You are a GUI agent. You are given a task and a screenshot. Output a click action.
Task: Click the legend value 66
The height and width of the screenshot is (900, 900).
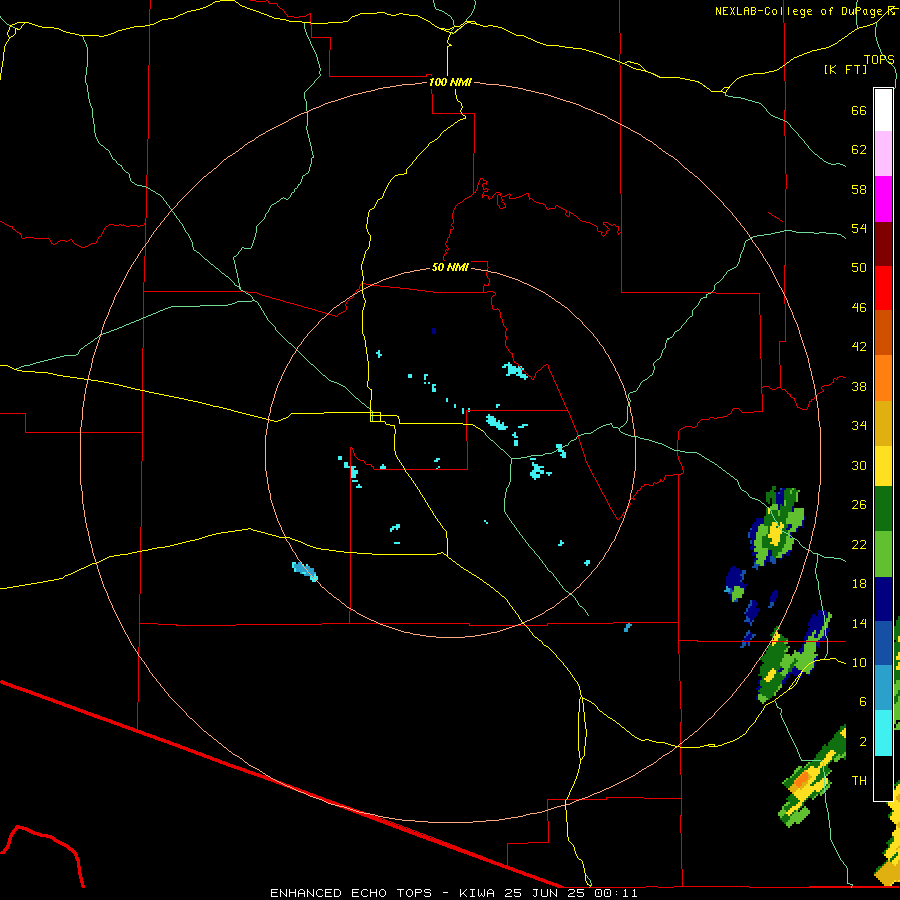click(x=859, y=110)
